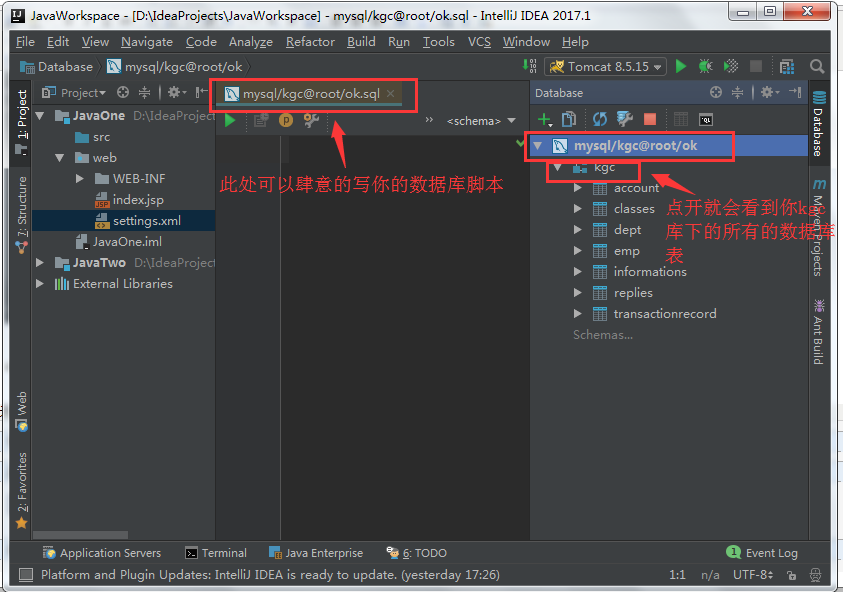Click the gray Stop square in main toolbar
This screenshot has height=592, width=843.
coord(755,66)
